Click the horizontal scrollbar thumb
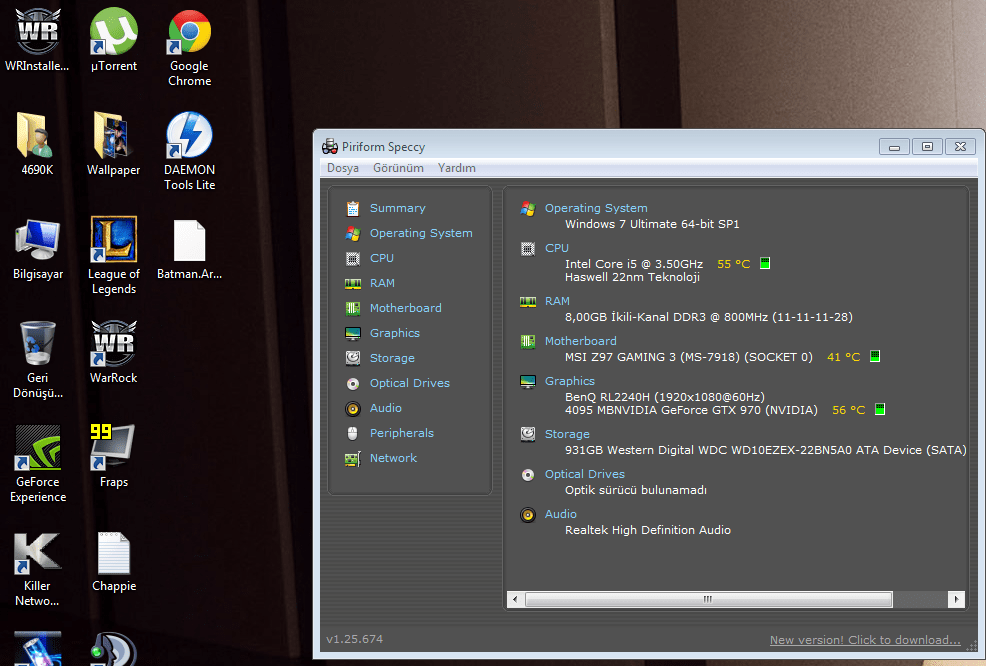Viewport: 986px width, 666px height. (x=708, y=599)
